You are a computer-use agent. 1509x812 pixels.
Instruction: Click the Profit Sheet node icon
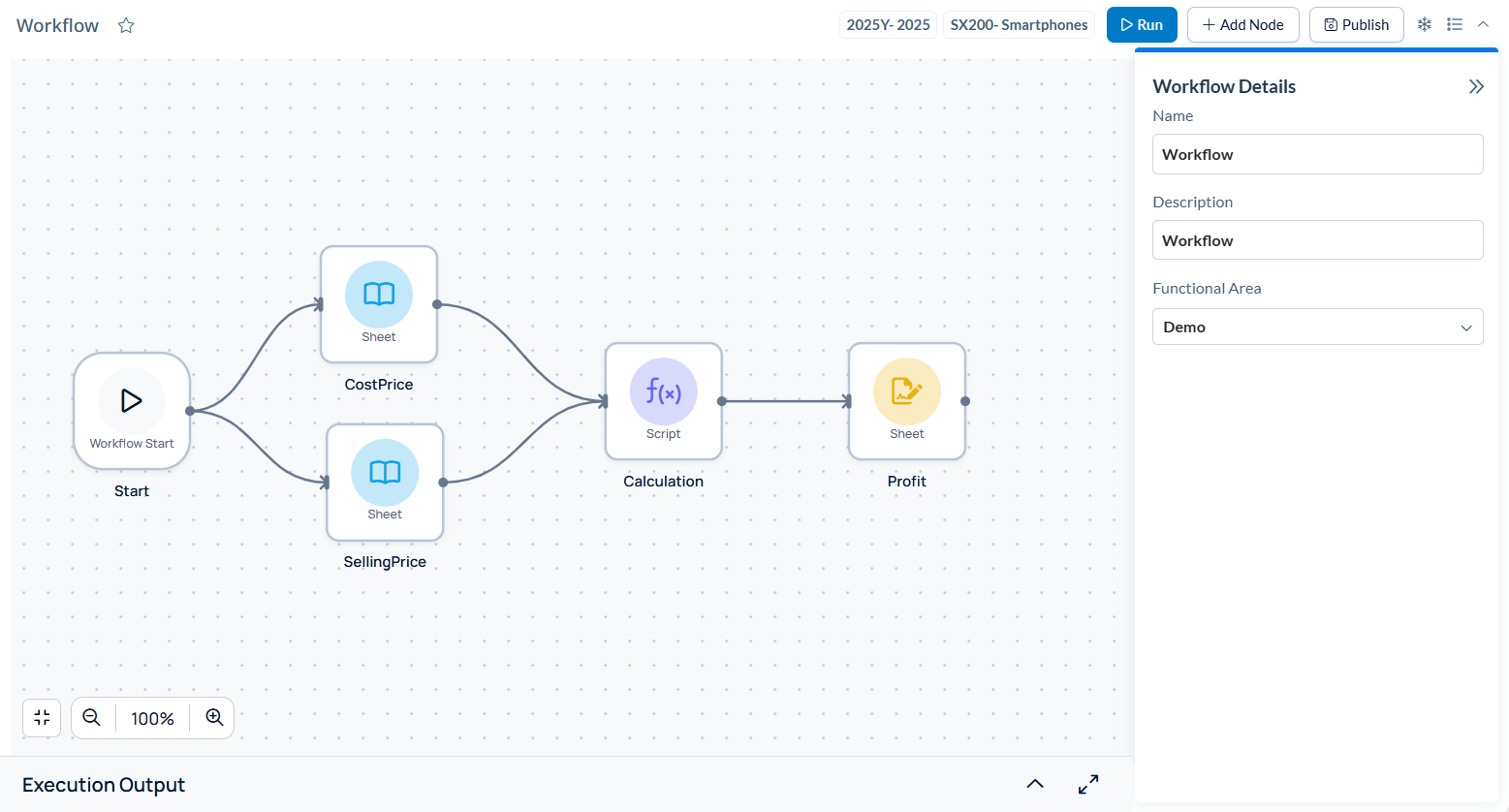906,391
